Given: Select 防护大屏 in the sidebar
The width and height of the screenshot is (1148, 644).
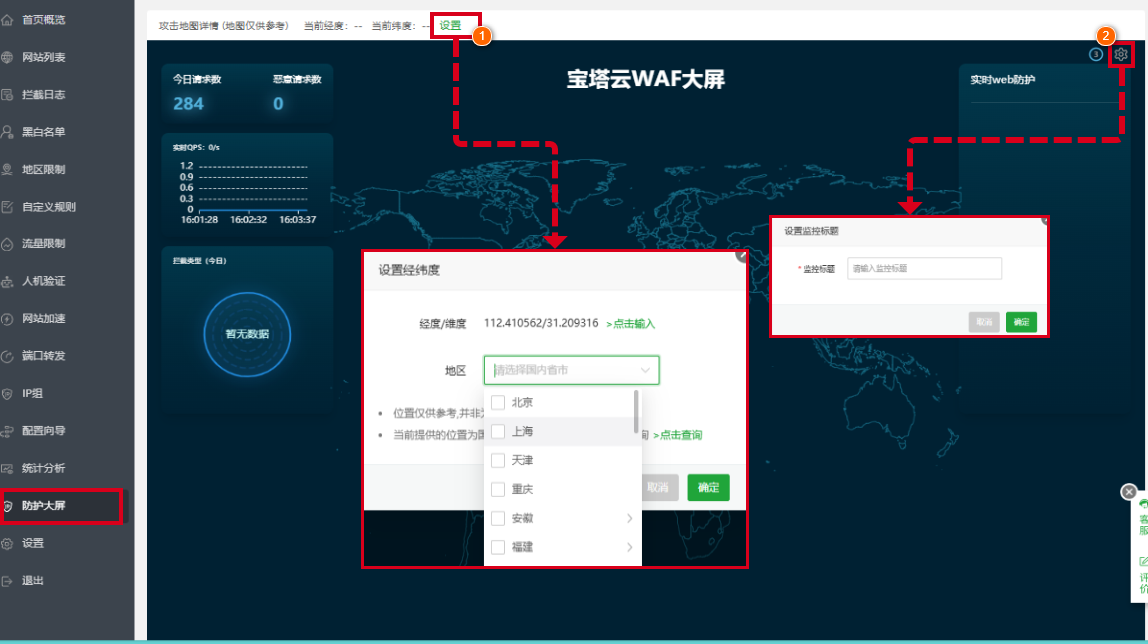Looking at the screenshot, I should [x=43, y=506].
